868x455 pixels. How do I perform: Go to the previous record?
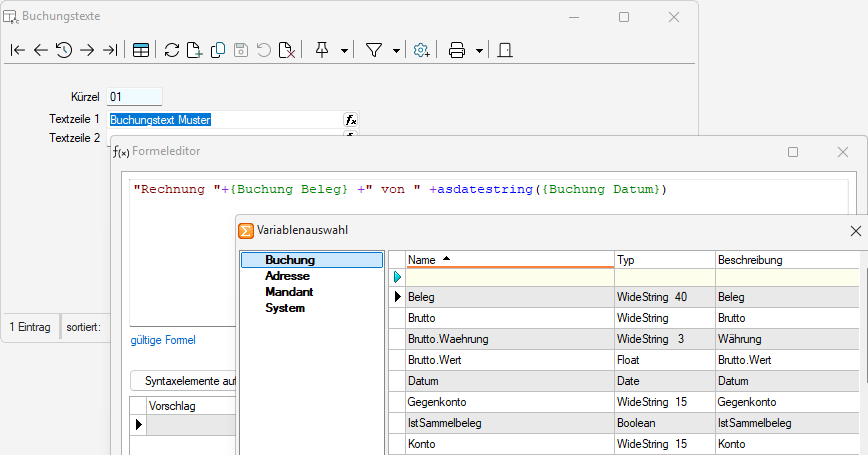point(41,50)
